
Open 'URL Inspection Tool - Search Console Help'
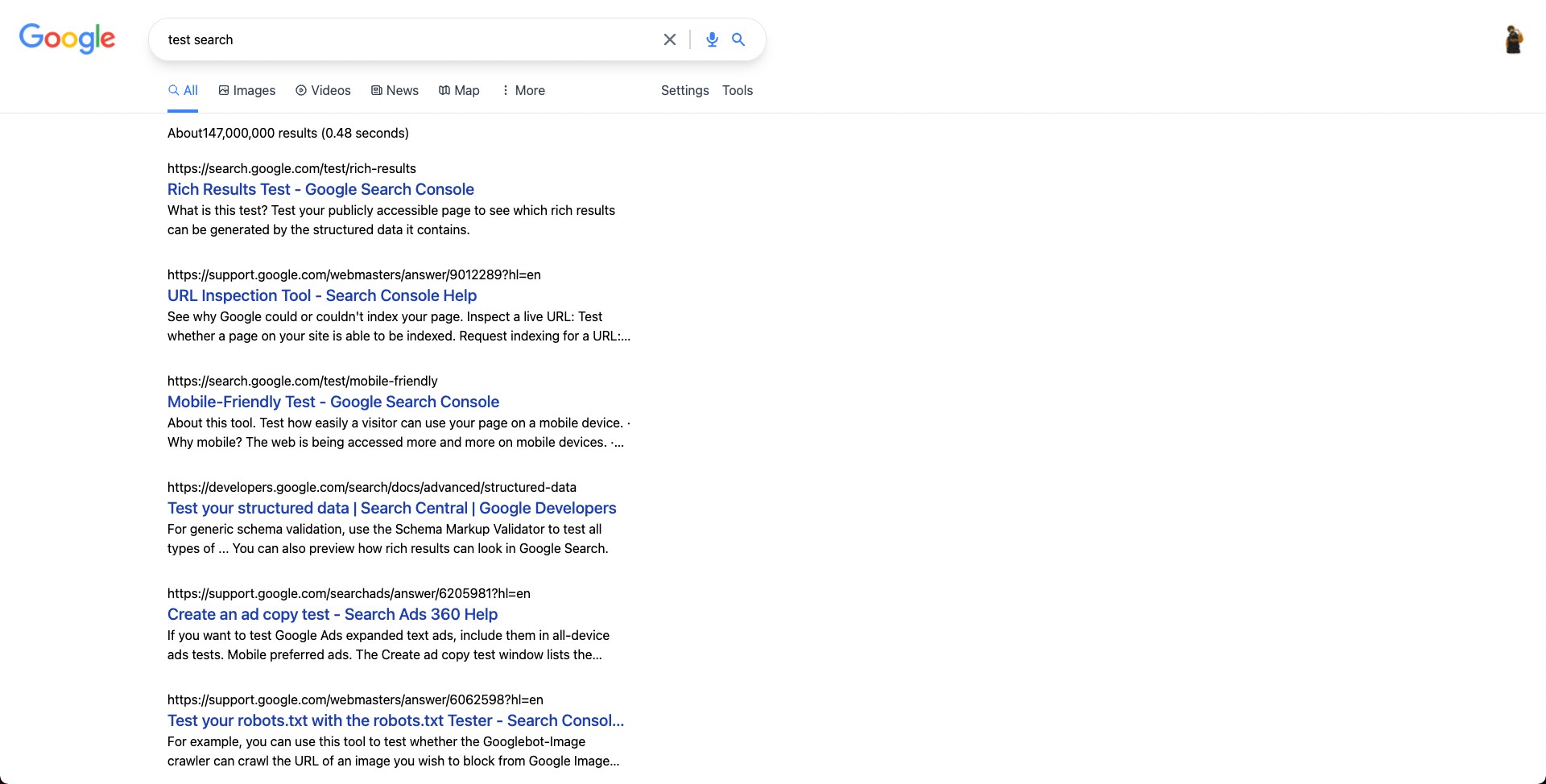322,295
